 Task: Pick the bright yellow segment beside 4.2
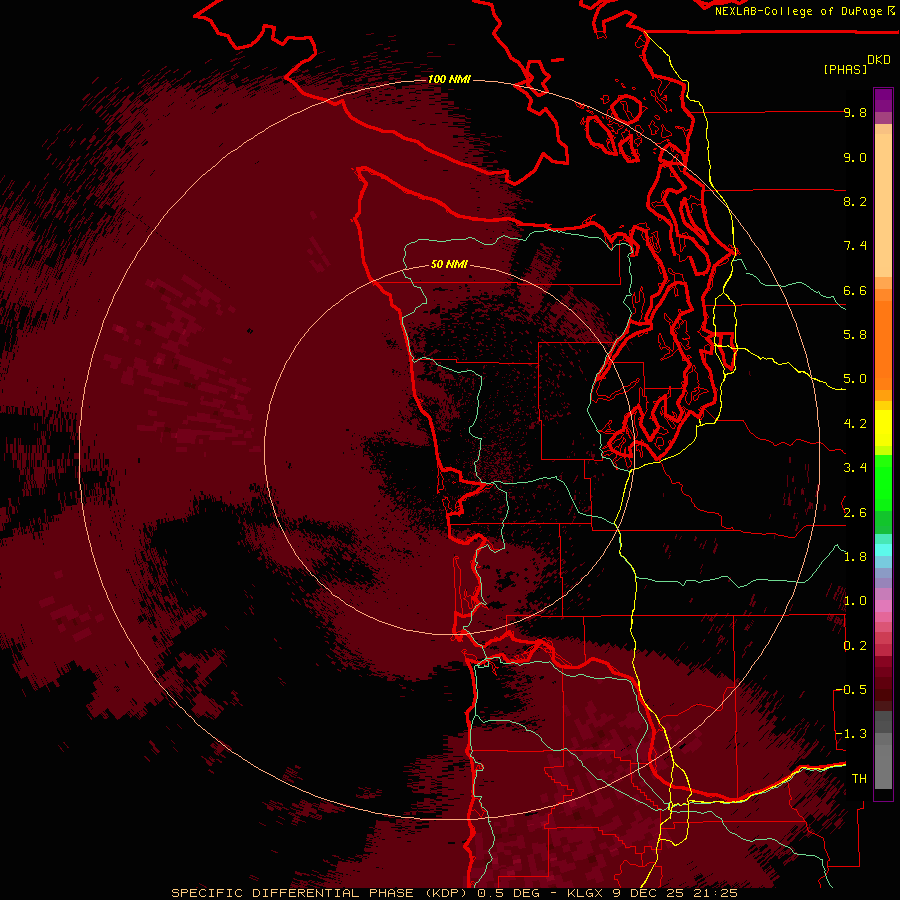883,428
